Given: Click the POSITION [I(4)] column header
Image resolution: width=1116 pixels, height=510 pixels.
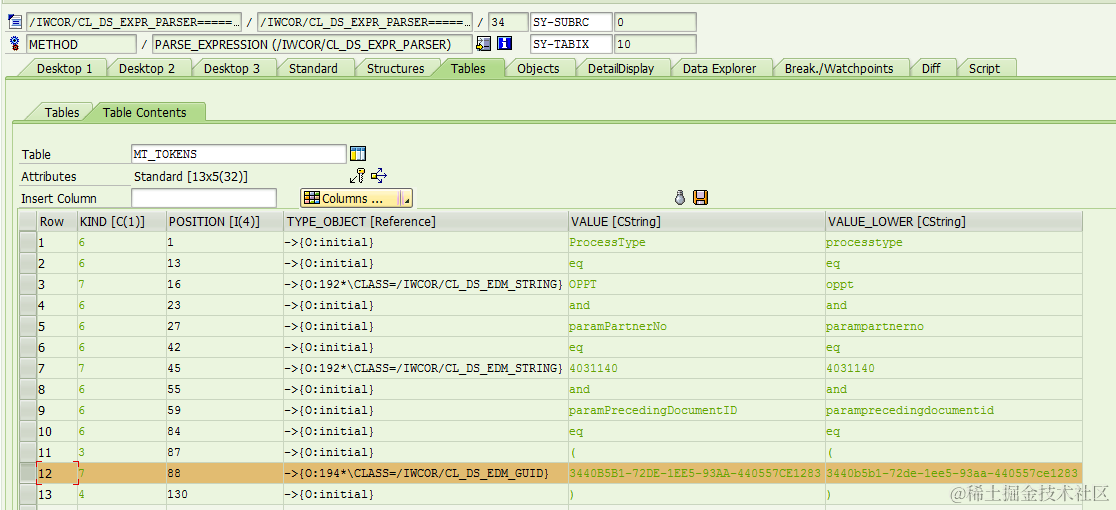Looking at the screenshot, I should point(224,221).
